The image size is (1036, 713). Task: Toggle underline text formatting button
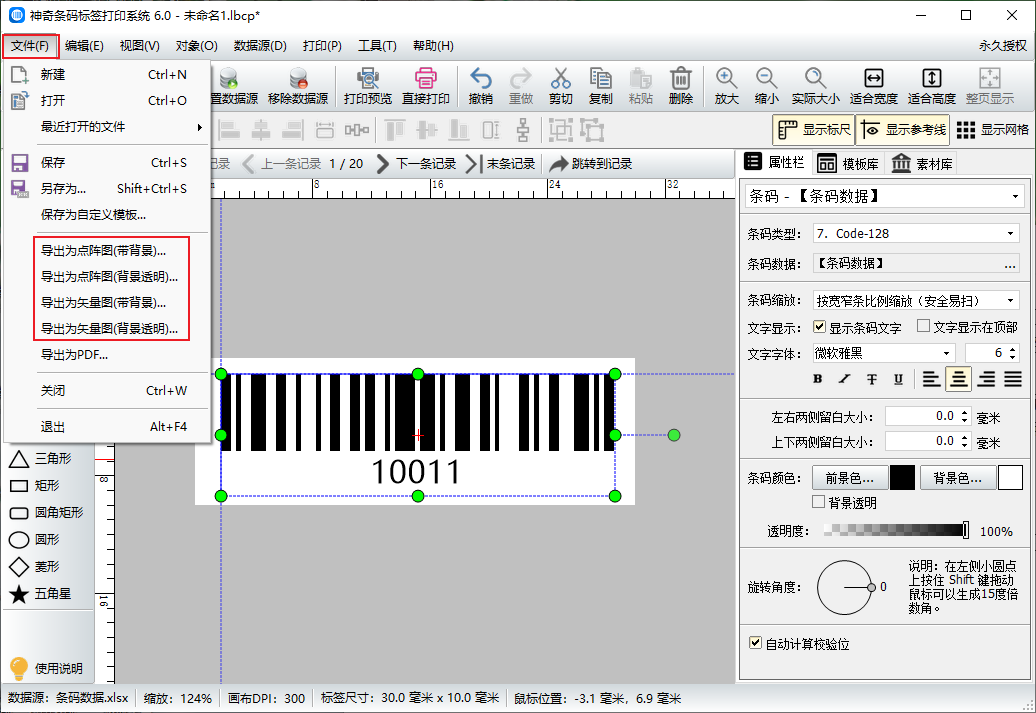898,379
